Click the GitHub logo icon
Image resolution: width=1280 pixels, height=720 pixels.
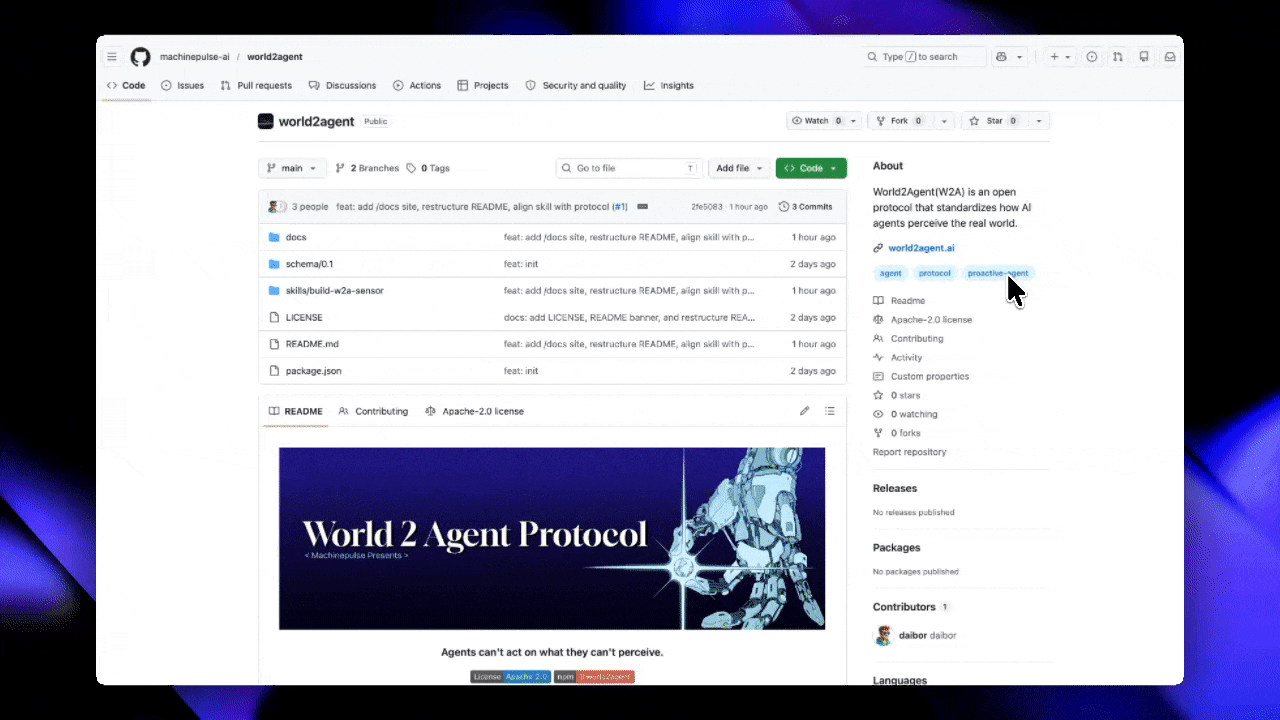point(140,57)
